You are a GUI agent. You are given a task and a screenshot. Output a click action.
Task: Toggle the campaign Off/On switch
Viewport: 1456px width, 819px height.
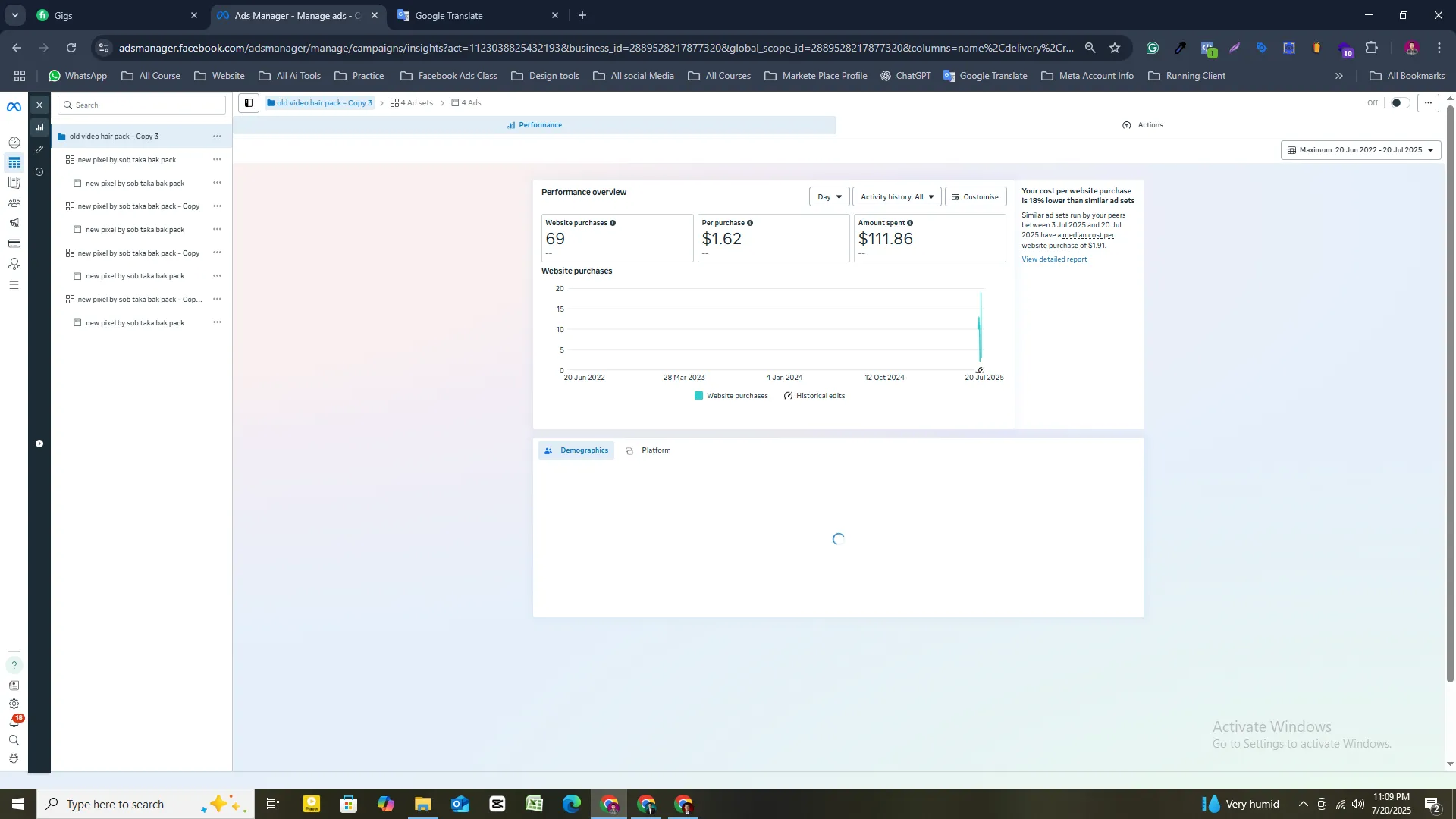(x=1399, y=103)
